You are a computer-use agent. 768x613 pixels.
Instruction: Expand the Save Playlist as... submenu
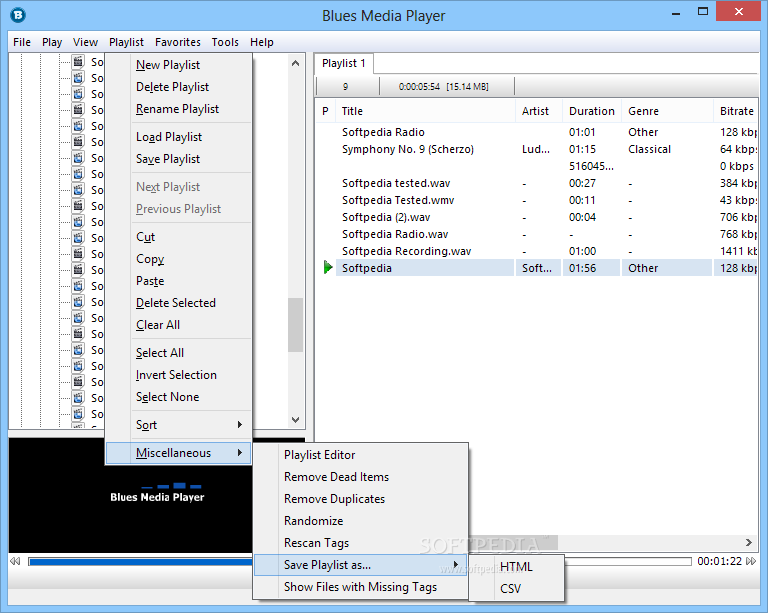click(361, 565)
